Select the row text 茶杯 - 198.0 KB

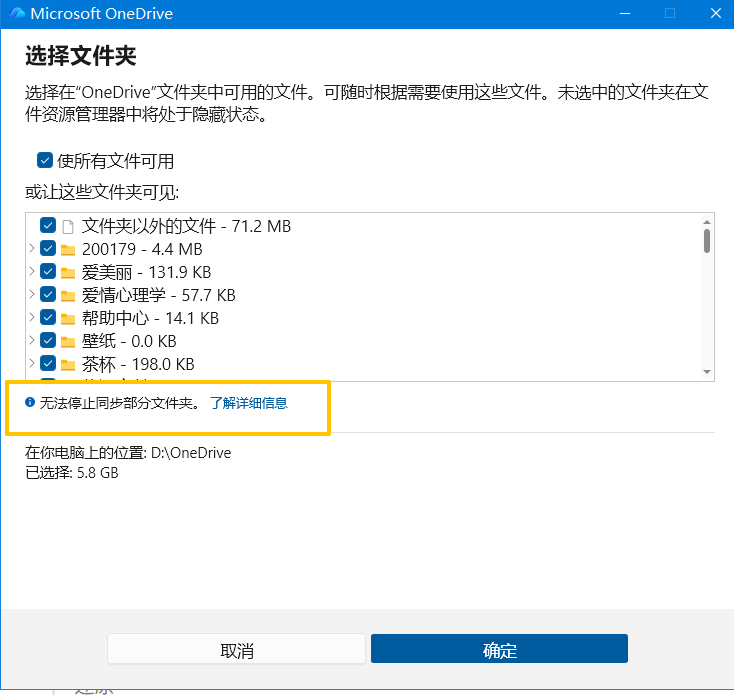click(x=138, y=364)
